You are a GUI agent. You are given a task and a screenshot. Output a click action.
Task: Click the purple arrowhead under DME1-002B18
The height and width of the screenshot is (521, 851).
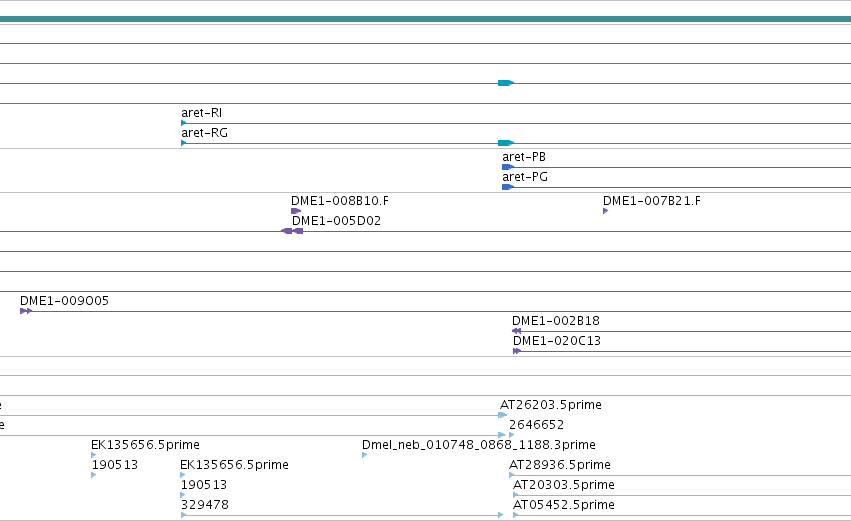click(516, 331)
